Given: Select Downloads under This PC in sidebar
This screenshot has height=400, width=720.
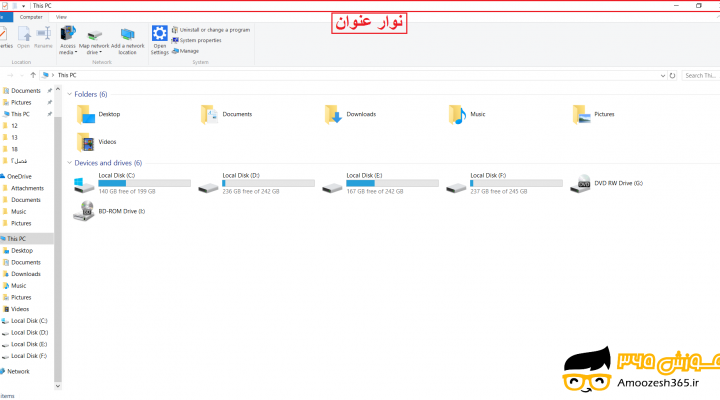Looking at the screenshot, I should pos(26,274).
